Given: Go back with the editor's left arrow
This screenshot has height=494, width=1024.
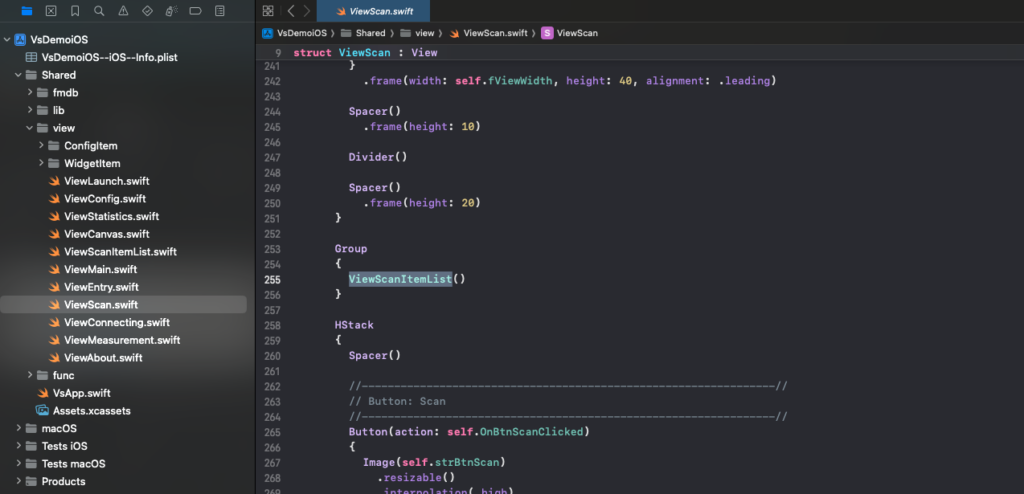Looking at the screenshot, I should point(290,11).
